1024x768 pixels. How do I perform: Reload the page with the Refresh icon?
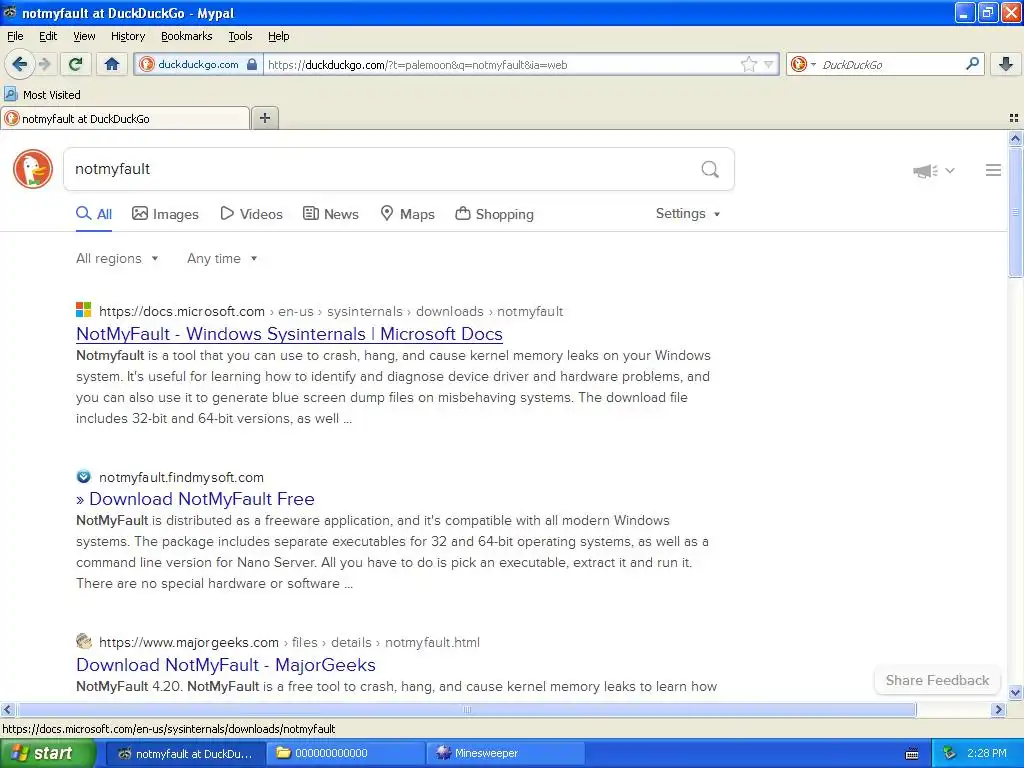click(76, 64)
